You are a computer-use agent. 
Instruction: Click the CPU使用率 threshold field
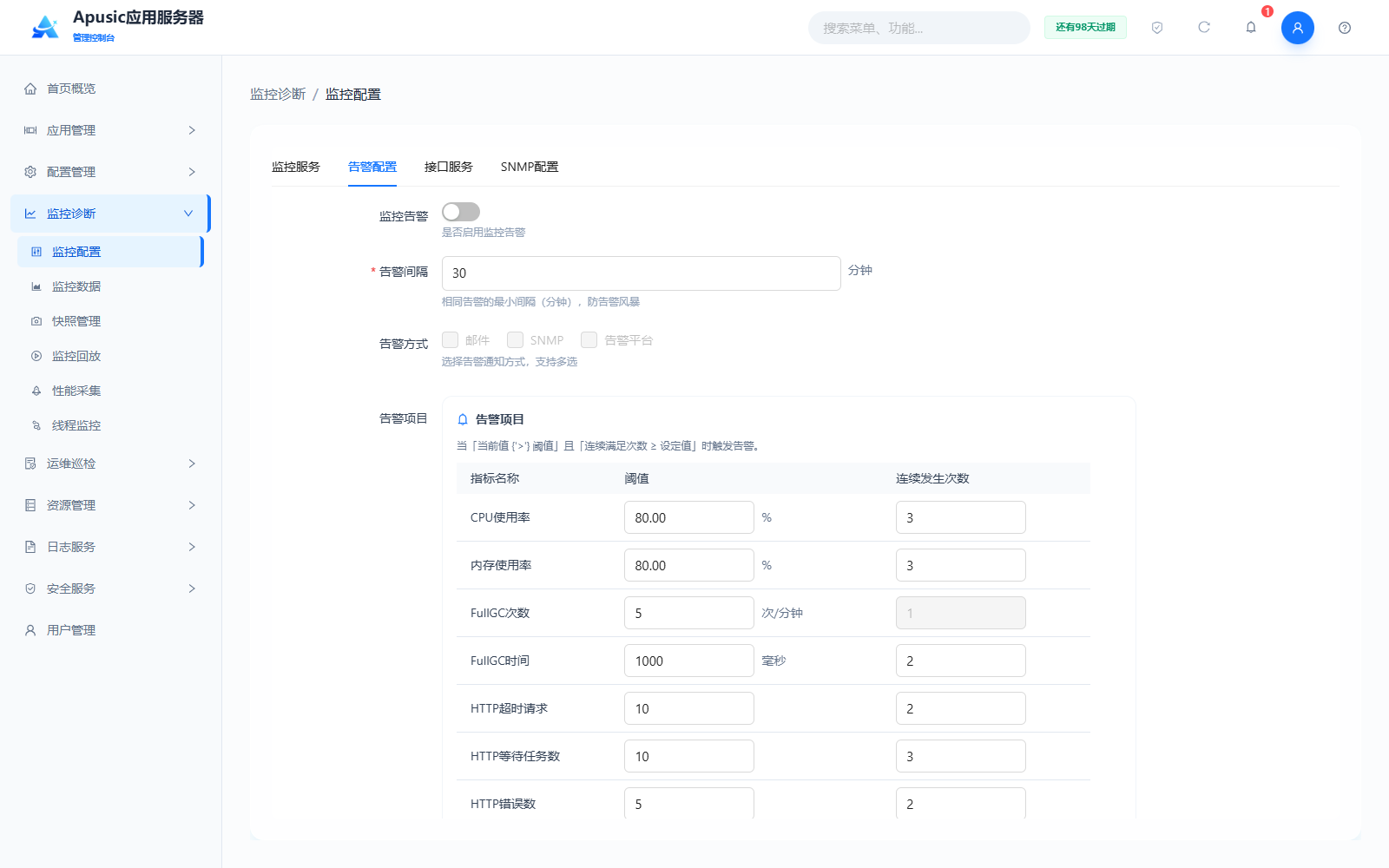(x=689, y=517)
